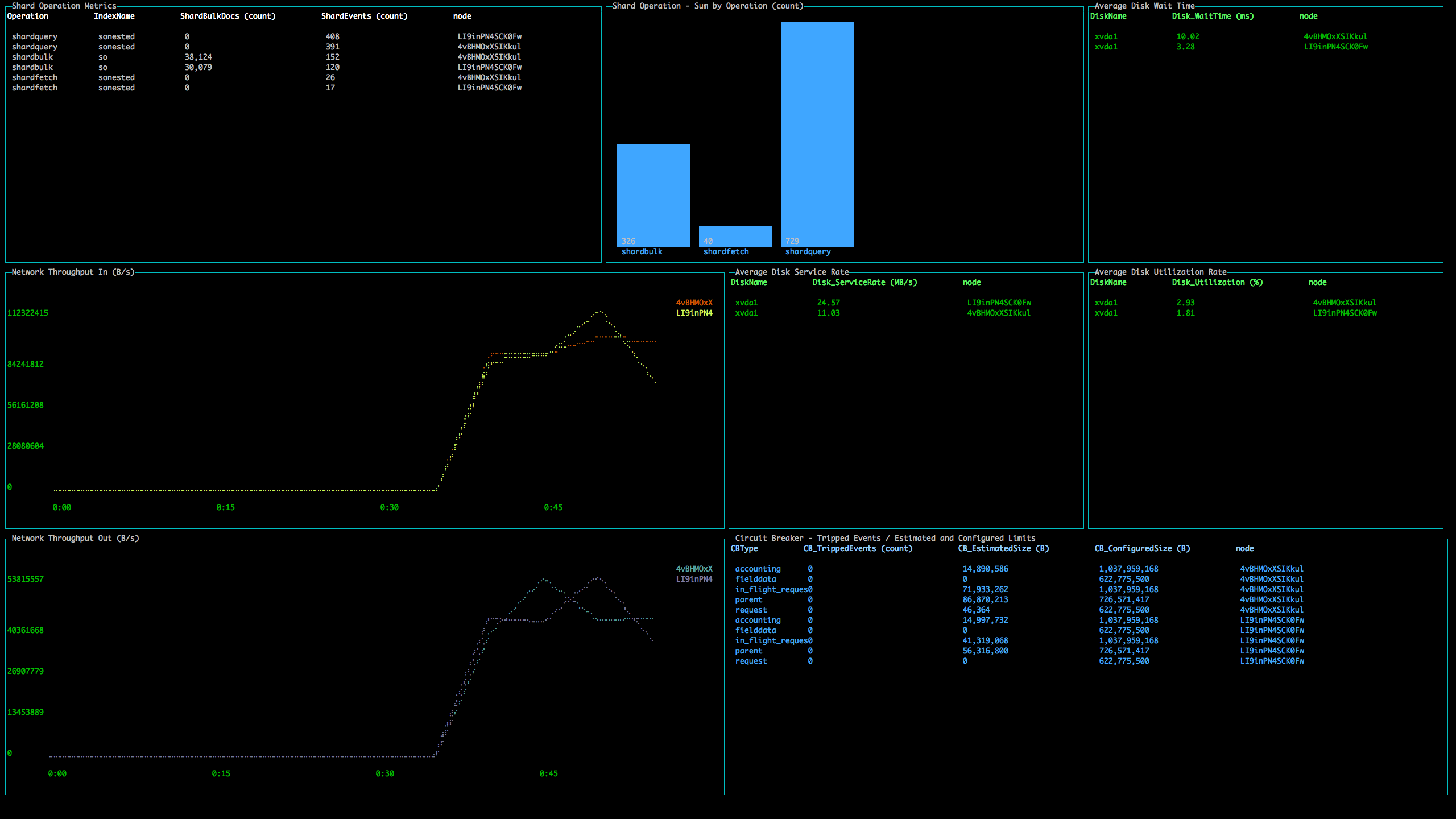
Task: Click the 4vBHMOxX legend in Throughput In
Action: click(694, 303)
